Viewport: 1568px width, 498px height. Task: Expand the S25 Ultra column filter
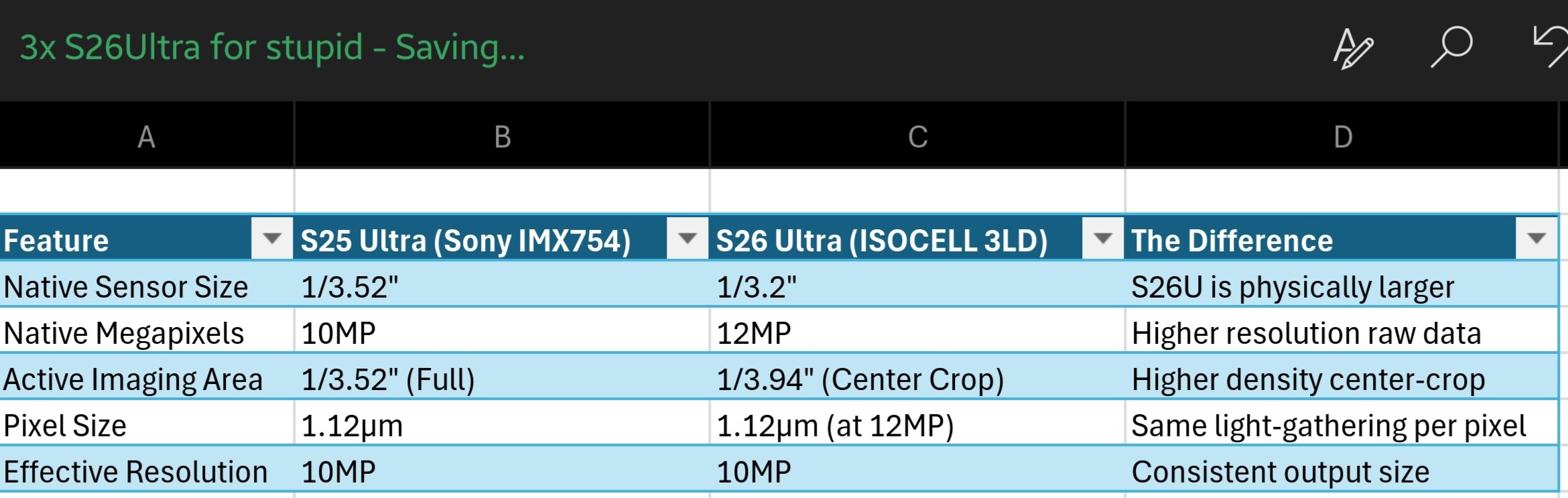coord(687,239)
